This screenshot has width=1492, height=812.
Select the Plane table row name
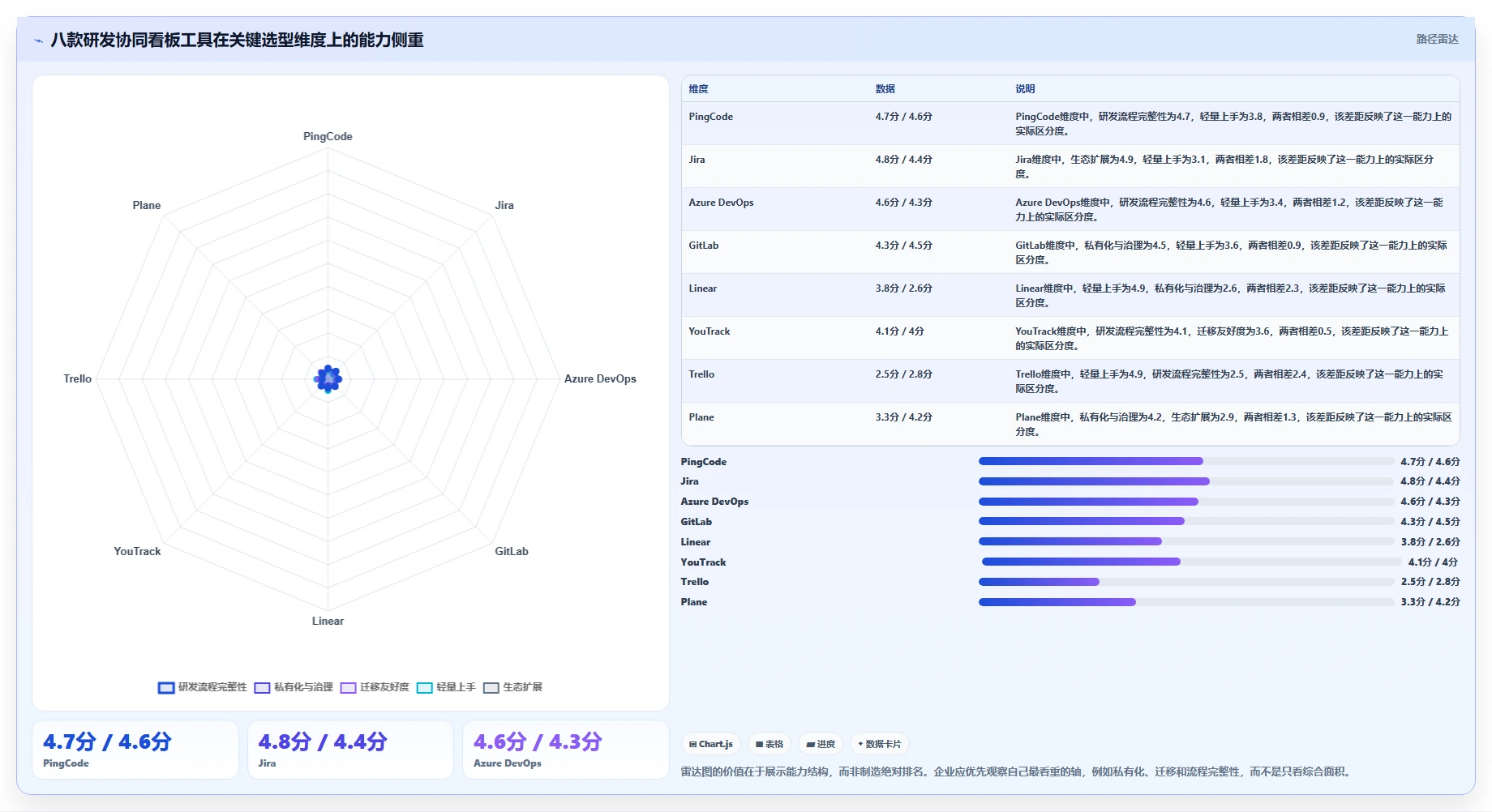pos(701,417)
